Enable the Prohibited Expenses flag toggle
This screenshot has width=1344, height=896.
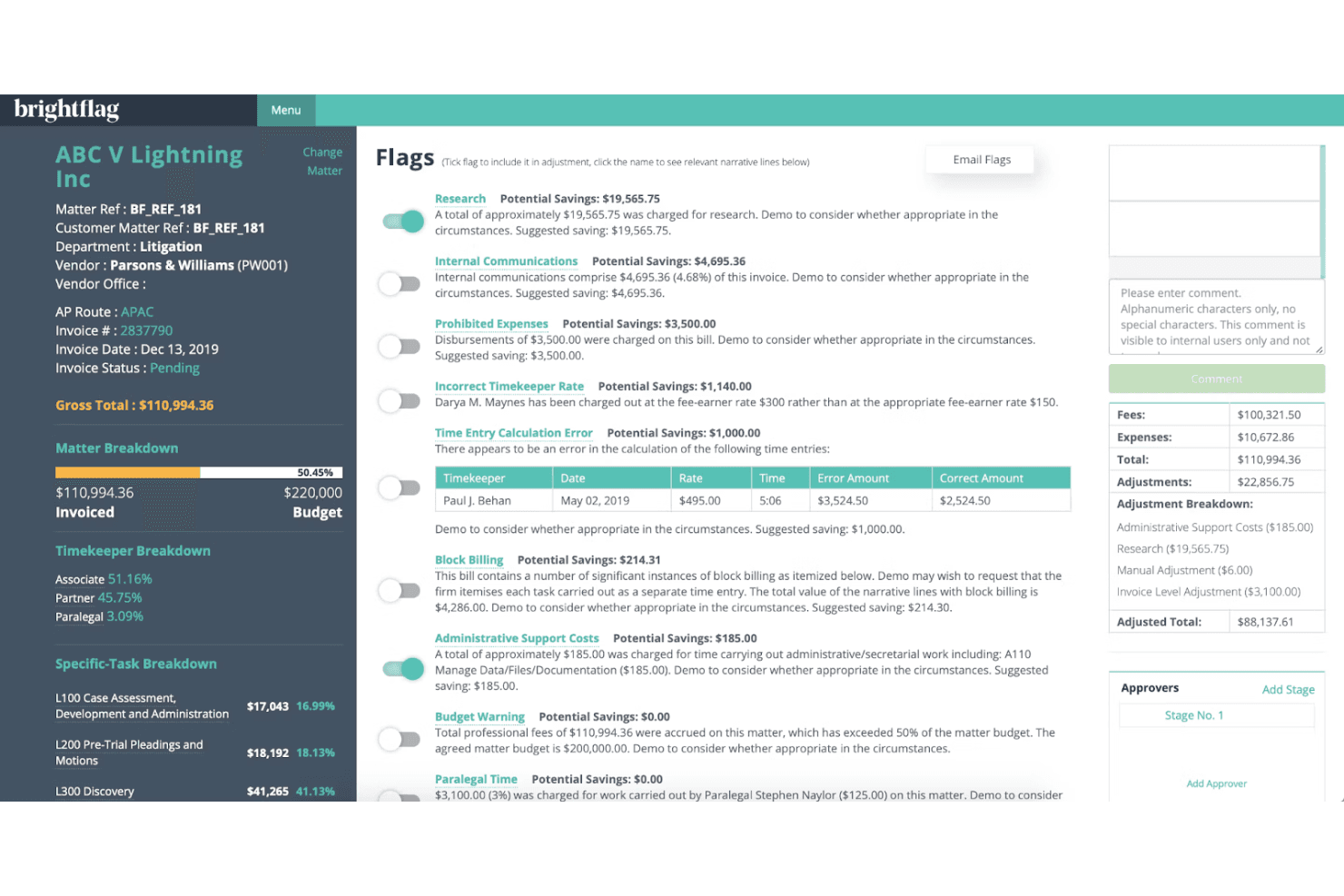(400, 346)
